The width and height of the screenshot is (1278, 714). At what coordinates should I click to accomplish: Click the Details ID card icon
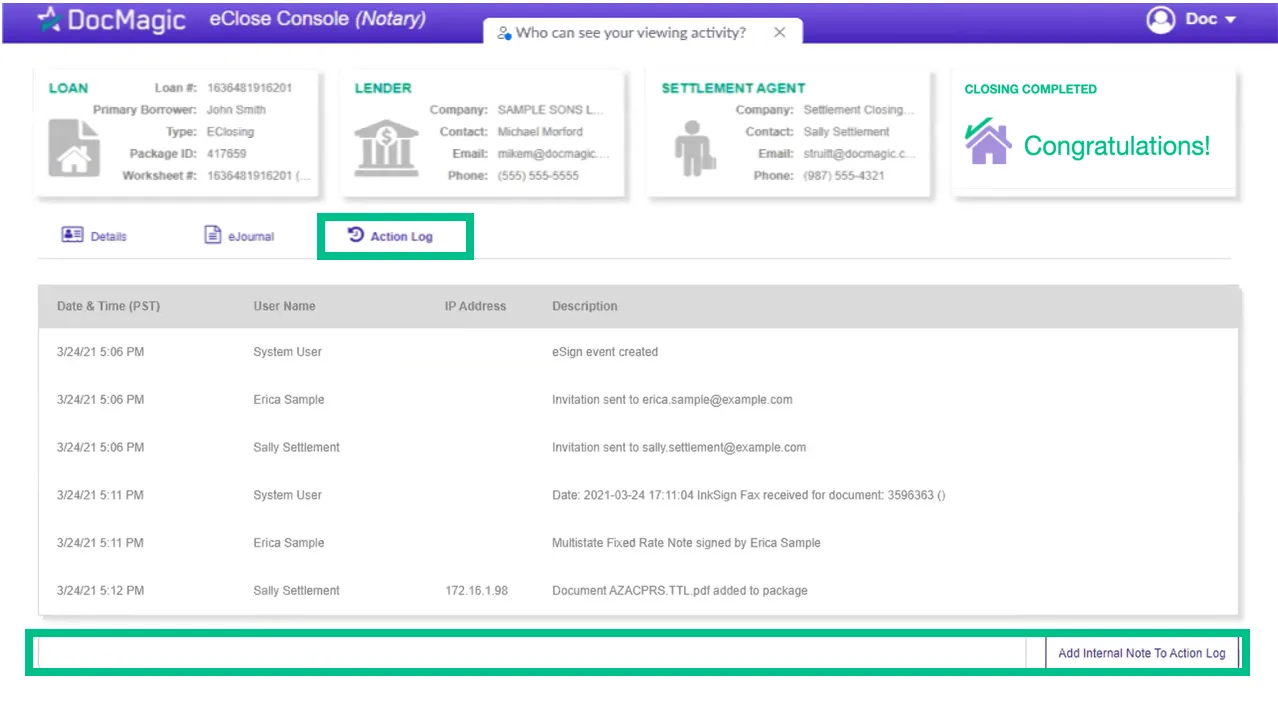click(72, 235)
